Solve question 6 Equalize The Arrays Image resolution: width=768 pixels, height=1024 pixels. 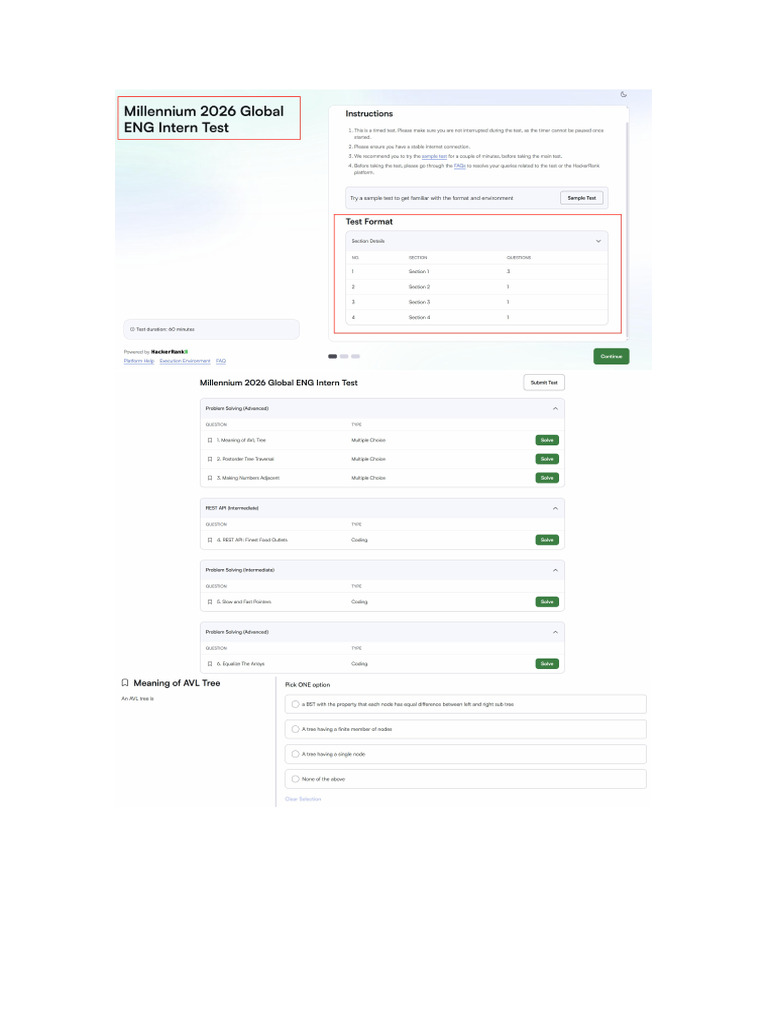[x=547, y=664]
